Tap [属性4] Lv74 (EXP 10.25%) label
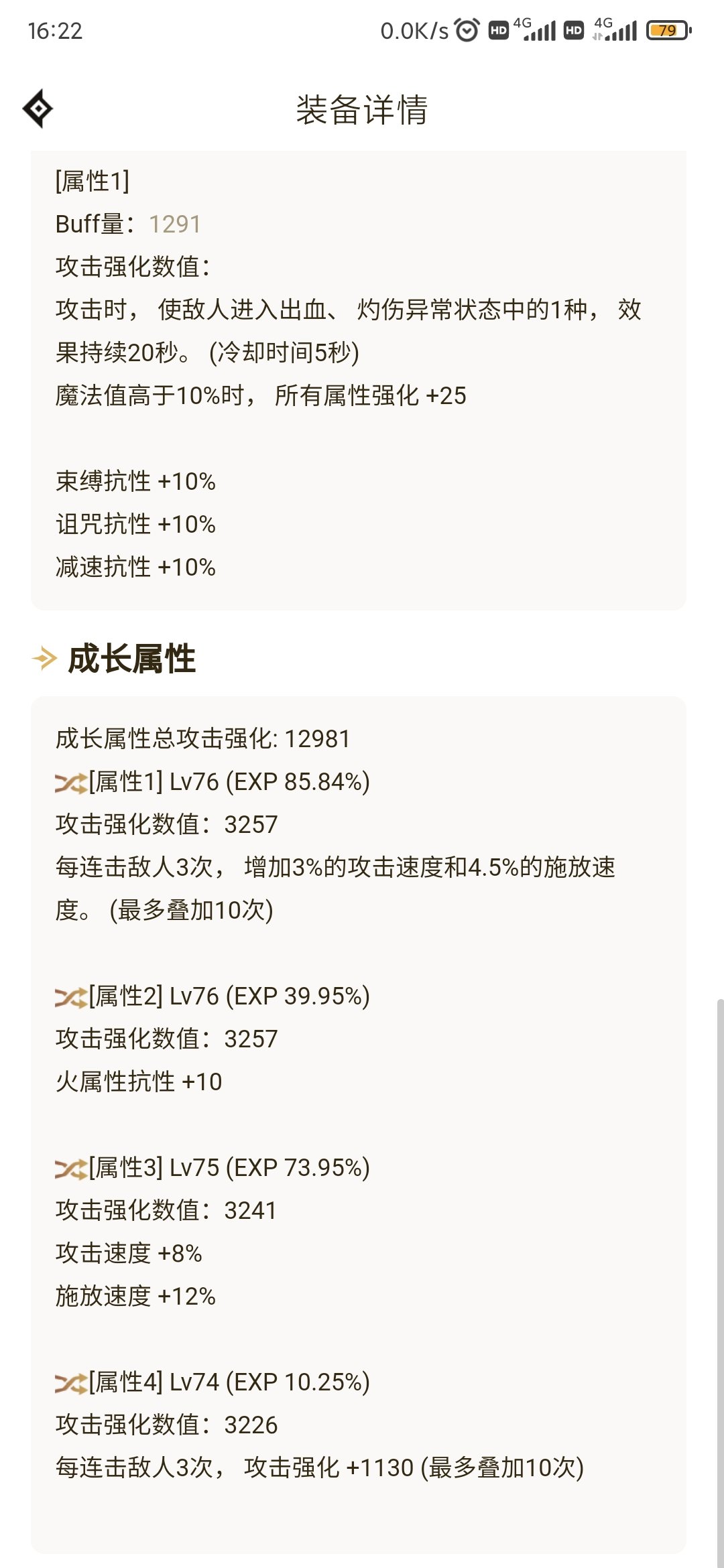Image resolution: width=724 pixels, height=1568 pixels. (229, 1382)
